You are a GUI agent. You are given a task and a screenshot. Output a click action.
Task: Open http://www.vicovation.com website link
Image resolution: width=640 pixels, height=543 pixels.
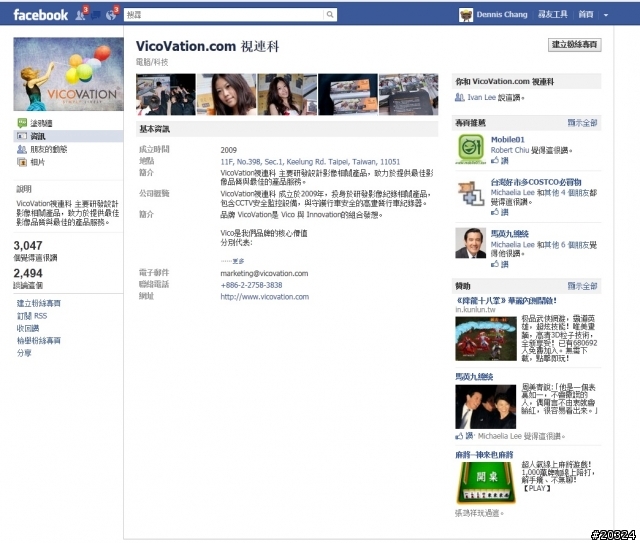click(264, 297)
